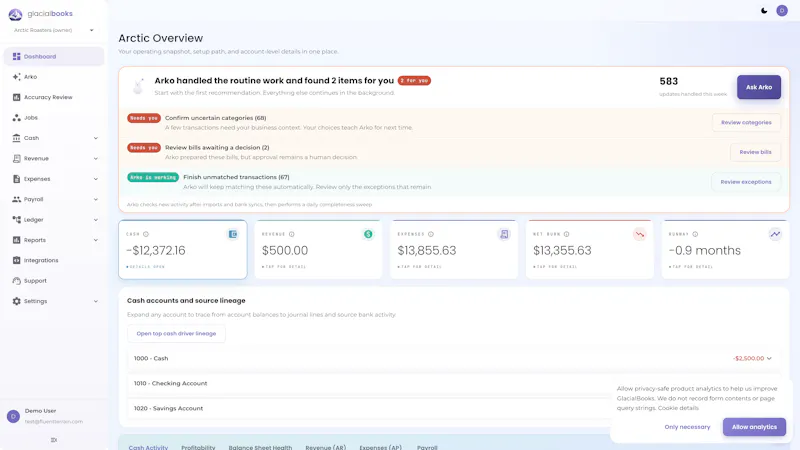Click the Cash card info icon
This screenshot has width=800, height=450.
point(146,234)
